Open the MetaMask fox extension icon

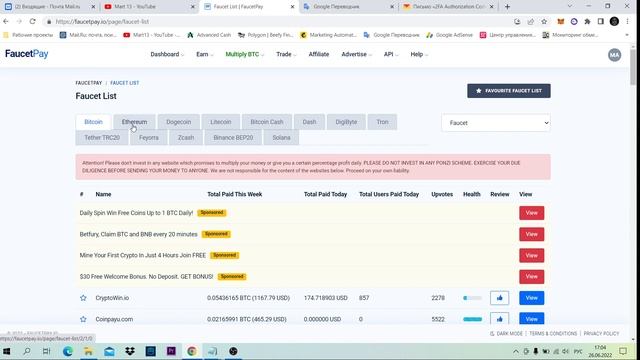[560, 22]
